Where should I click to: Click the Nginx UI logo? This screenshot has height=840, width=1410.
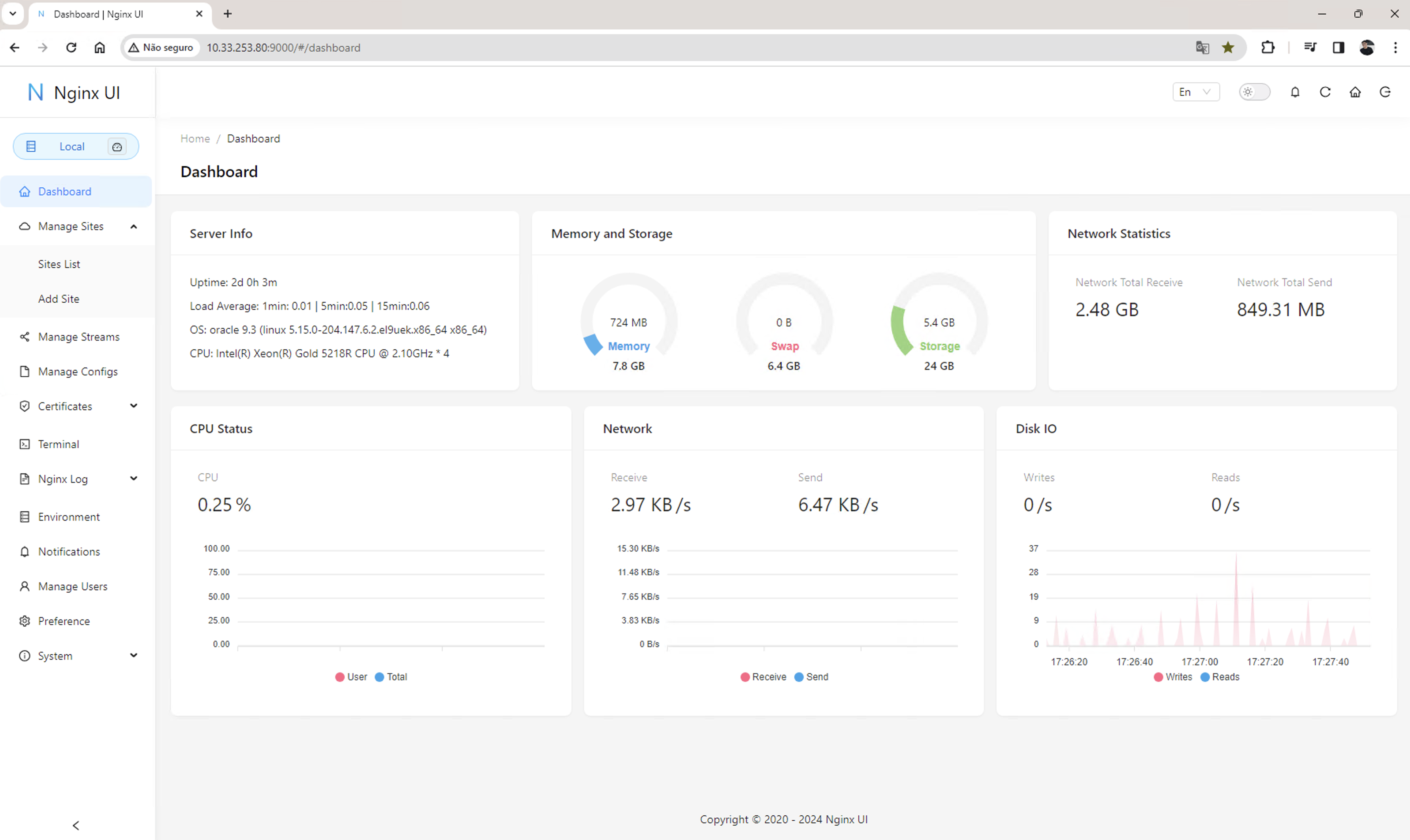(x=74, y=92)
